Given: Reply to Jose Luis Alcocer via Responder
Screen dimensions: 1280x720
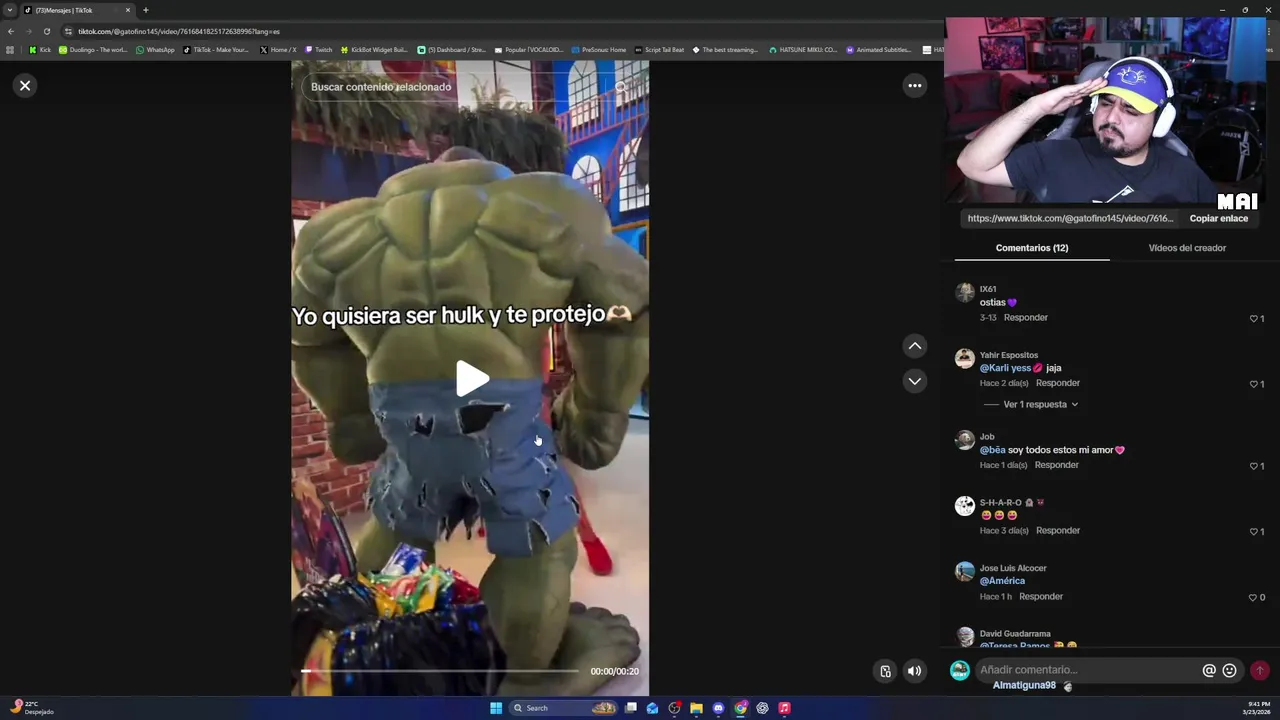Looking at the screenshot, I should 1041,597.
